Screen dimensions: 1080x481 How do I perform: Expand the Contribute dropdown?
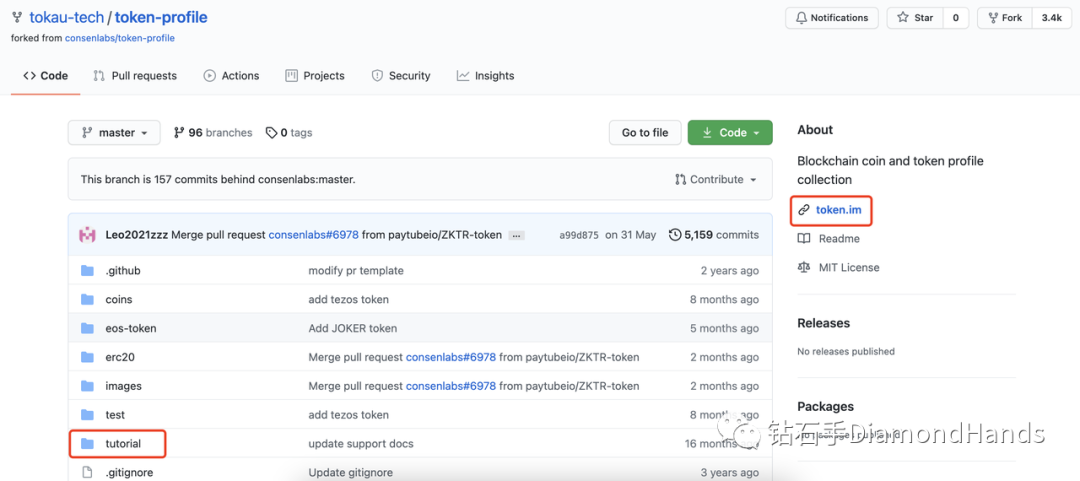[716, 180]
